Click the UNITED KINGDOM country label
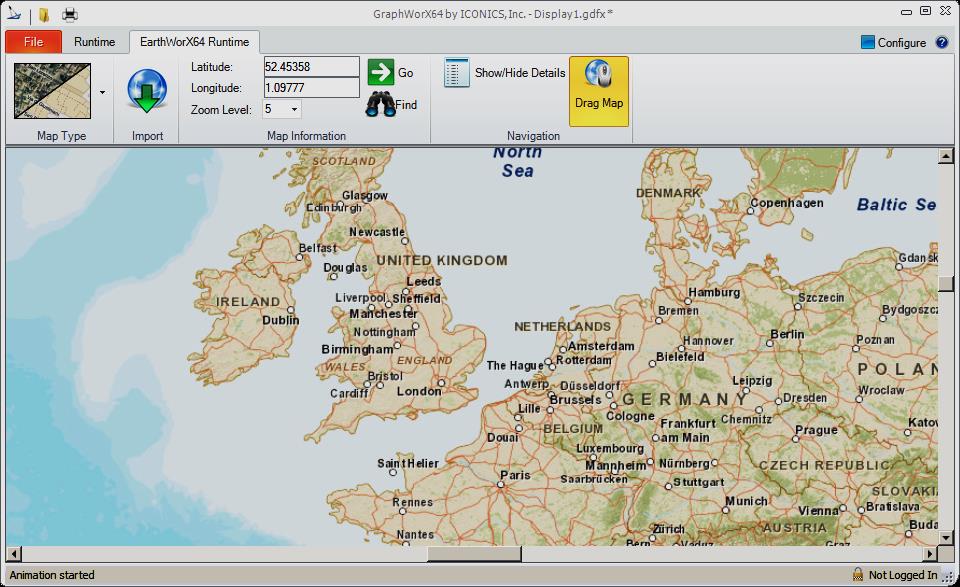The image size is (960, 587). click(441, 260)
